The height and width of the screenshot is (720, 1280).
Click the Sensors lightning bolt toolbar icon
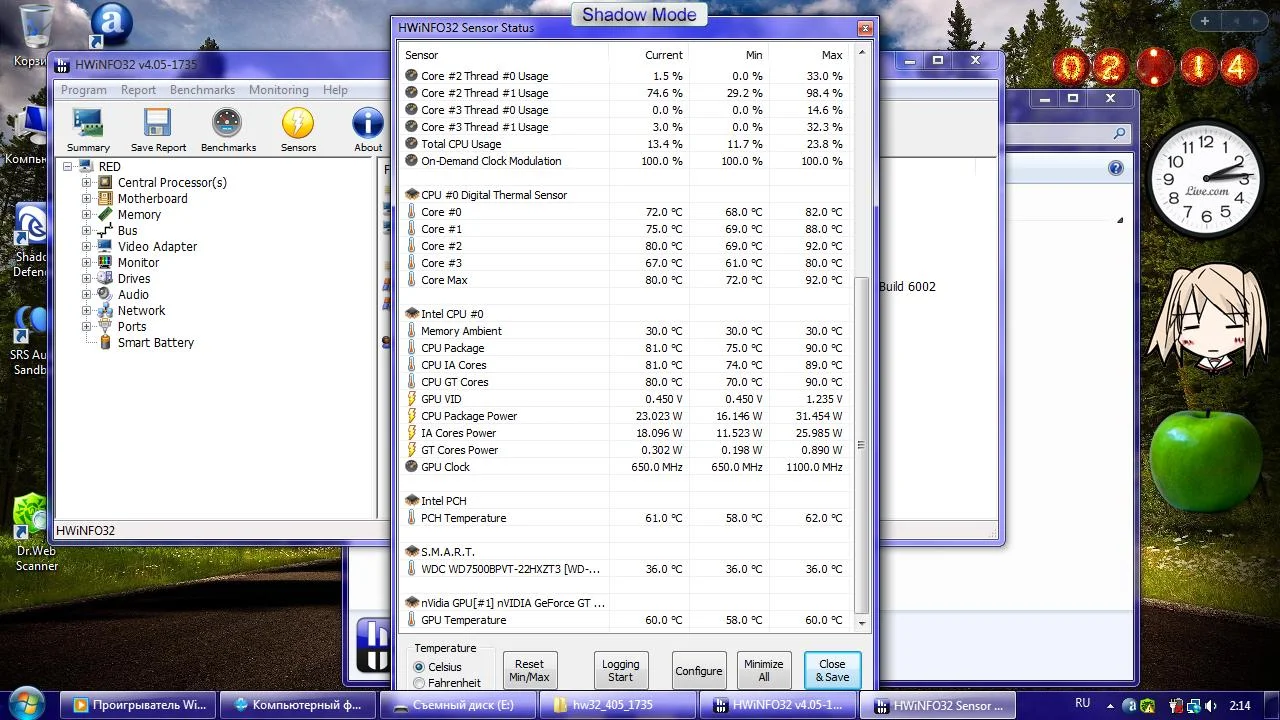pyautogui.click(x=298, y=123)
